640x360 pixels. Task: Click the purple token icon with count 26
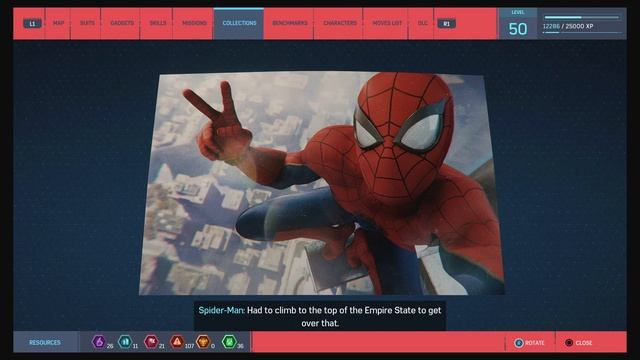click(x=99, y=342)
